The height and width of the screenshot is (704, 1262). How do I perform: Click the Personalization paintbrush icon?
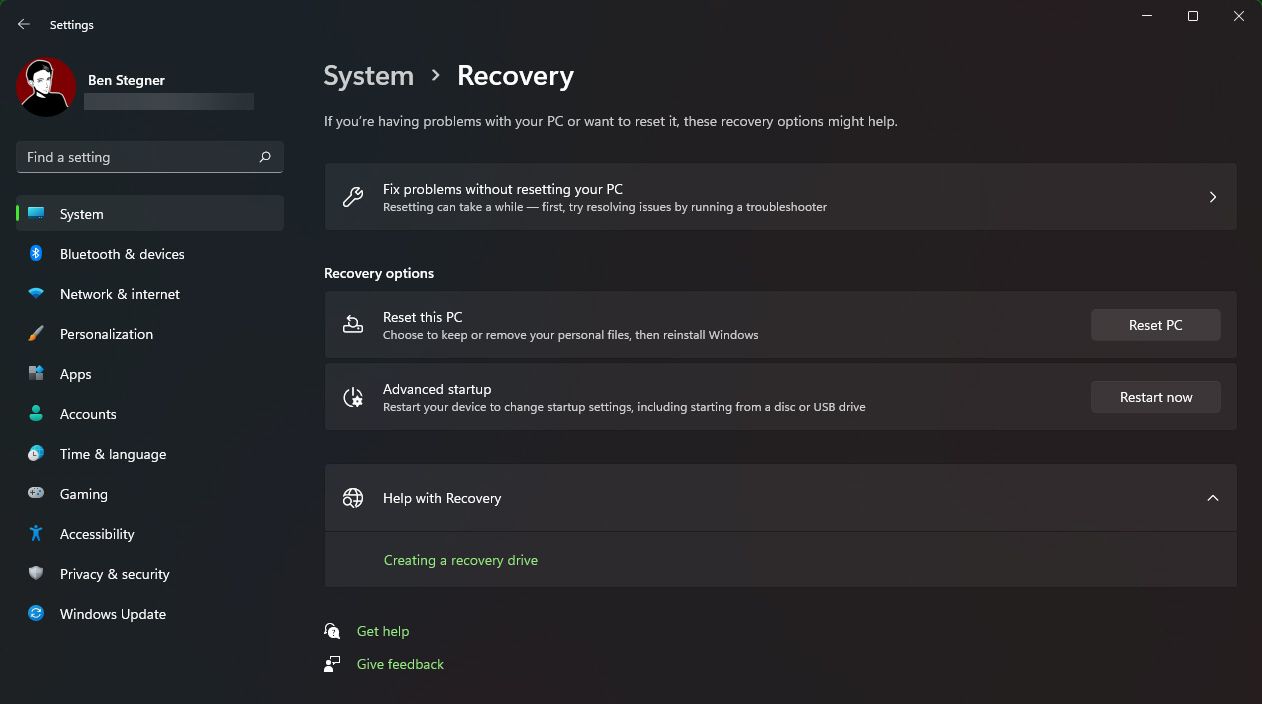36,334
